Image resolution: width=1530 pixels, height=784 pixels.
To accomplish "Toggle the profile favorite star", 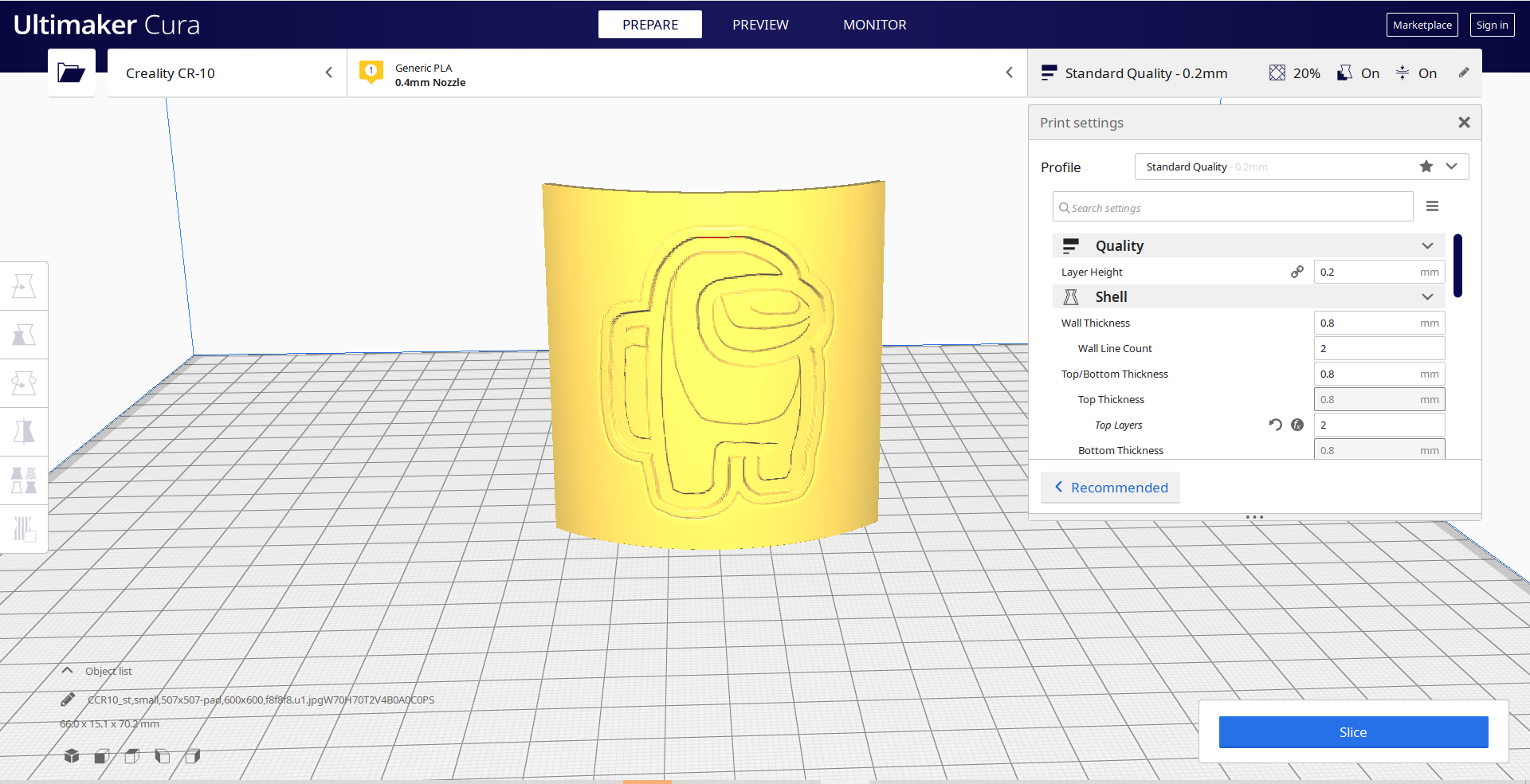I will (1426, 167).
